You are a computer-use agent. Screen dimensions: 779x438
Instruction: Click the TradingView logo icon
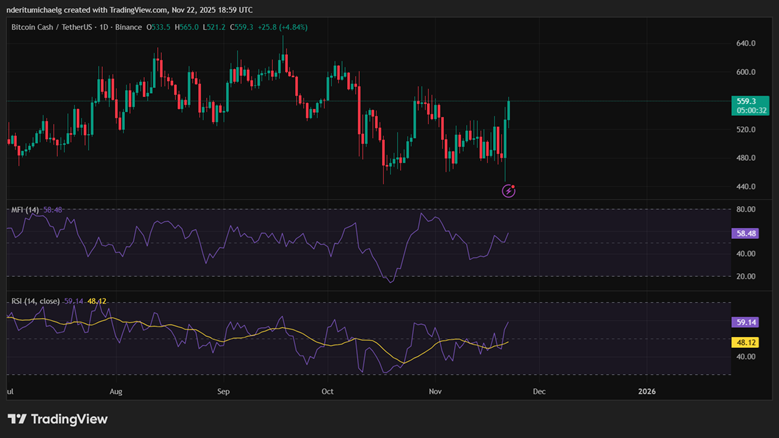[17, 419]
